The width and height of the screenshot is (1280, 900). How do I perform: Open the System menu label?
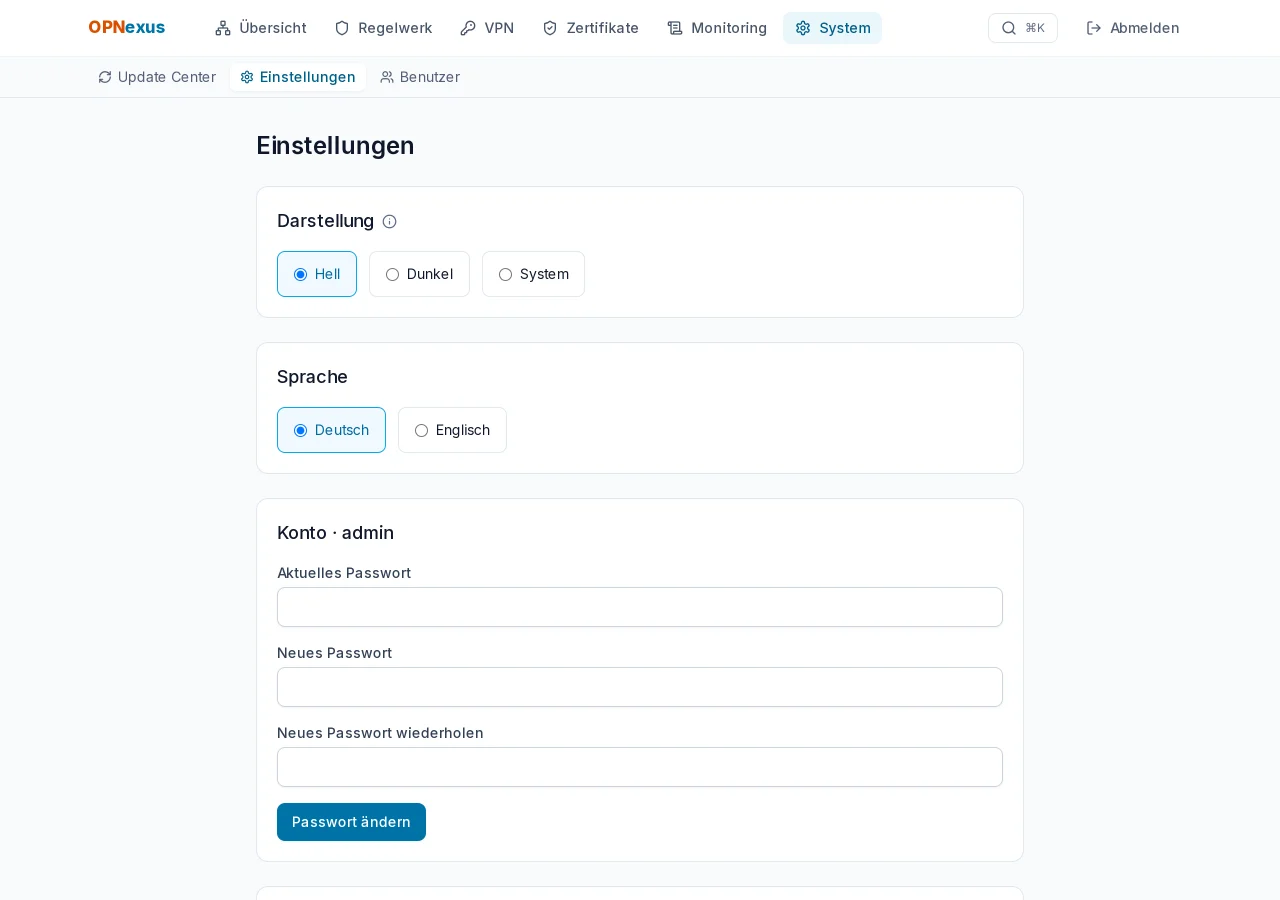845,28
